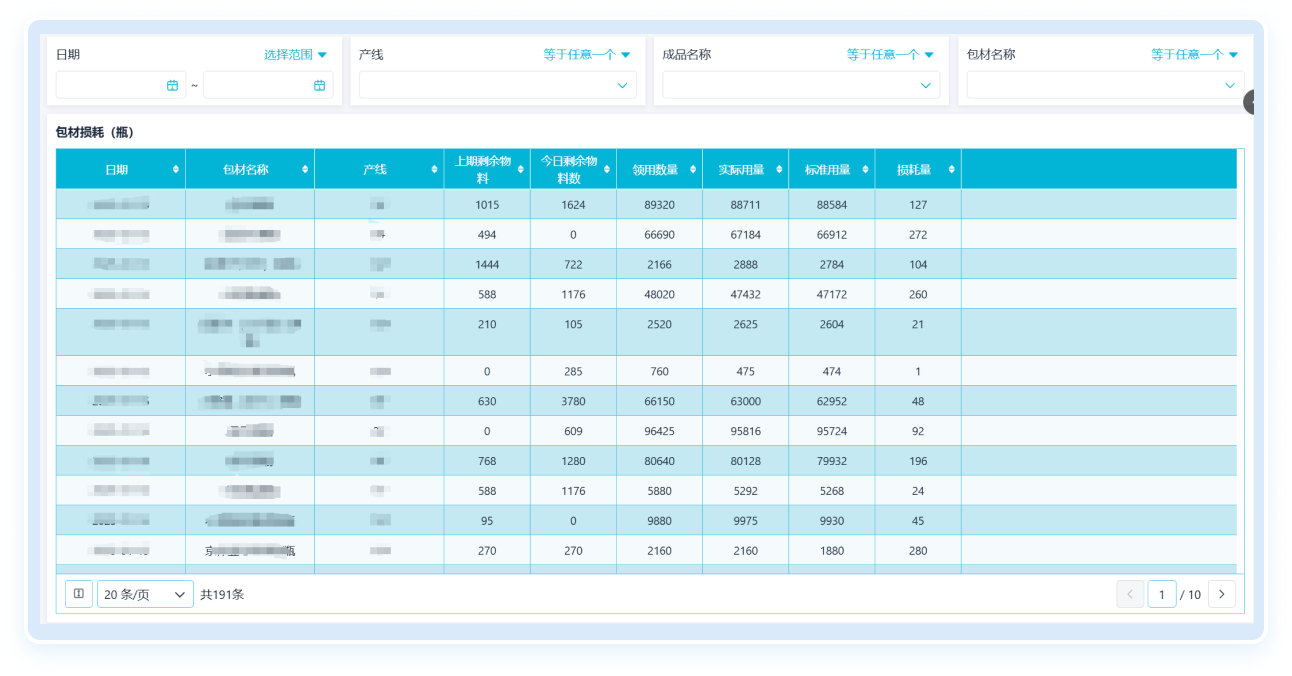Screen dimensions: 1292x676
Task: Click column layout icon beside page size
Action: (x=79, y=594)
